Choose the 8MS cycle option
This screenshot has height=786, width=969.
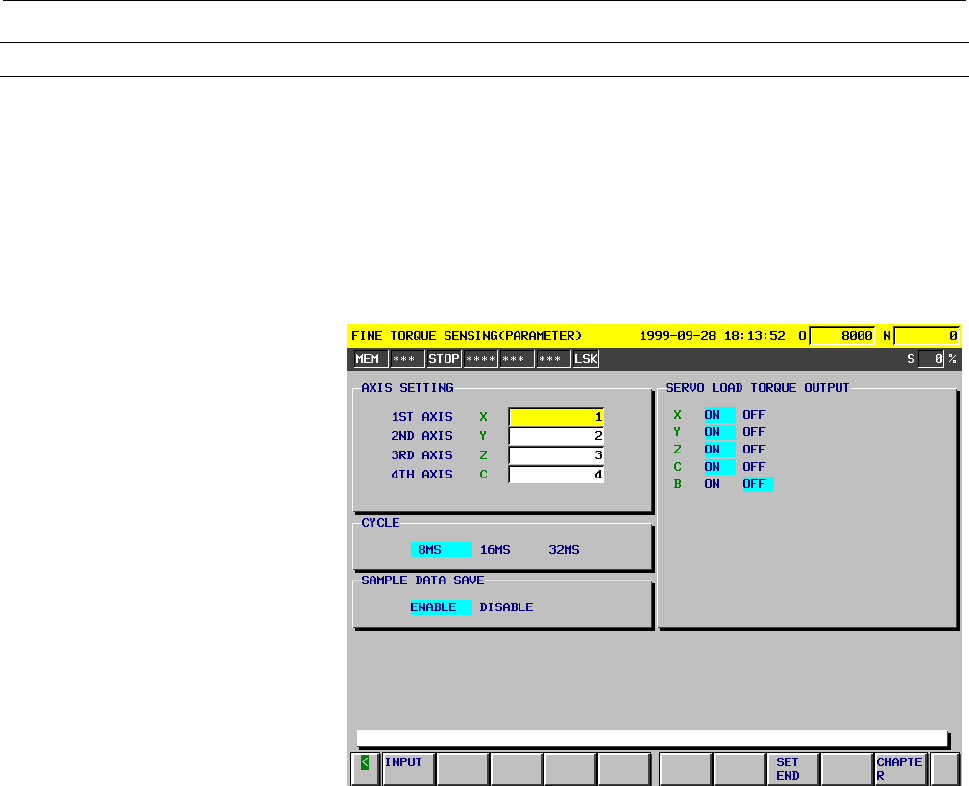[x=441, y=550]
